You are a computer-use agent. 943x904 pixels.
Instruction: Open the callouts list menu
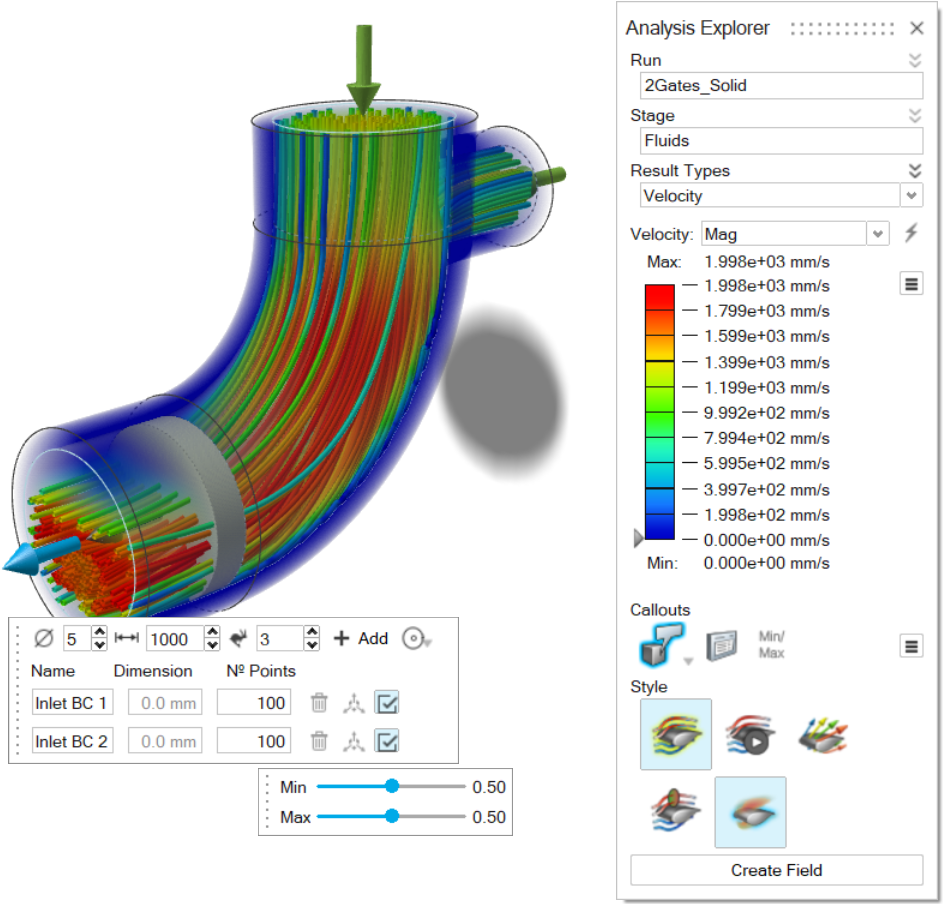911,646
